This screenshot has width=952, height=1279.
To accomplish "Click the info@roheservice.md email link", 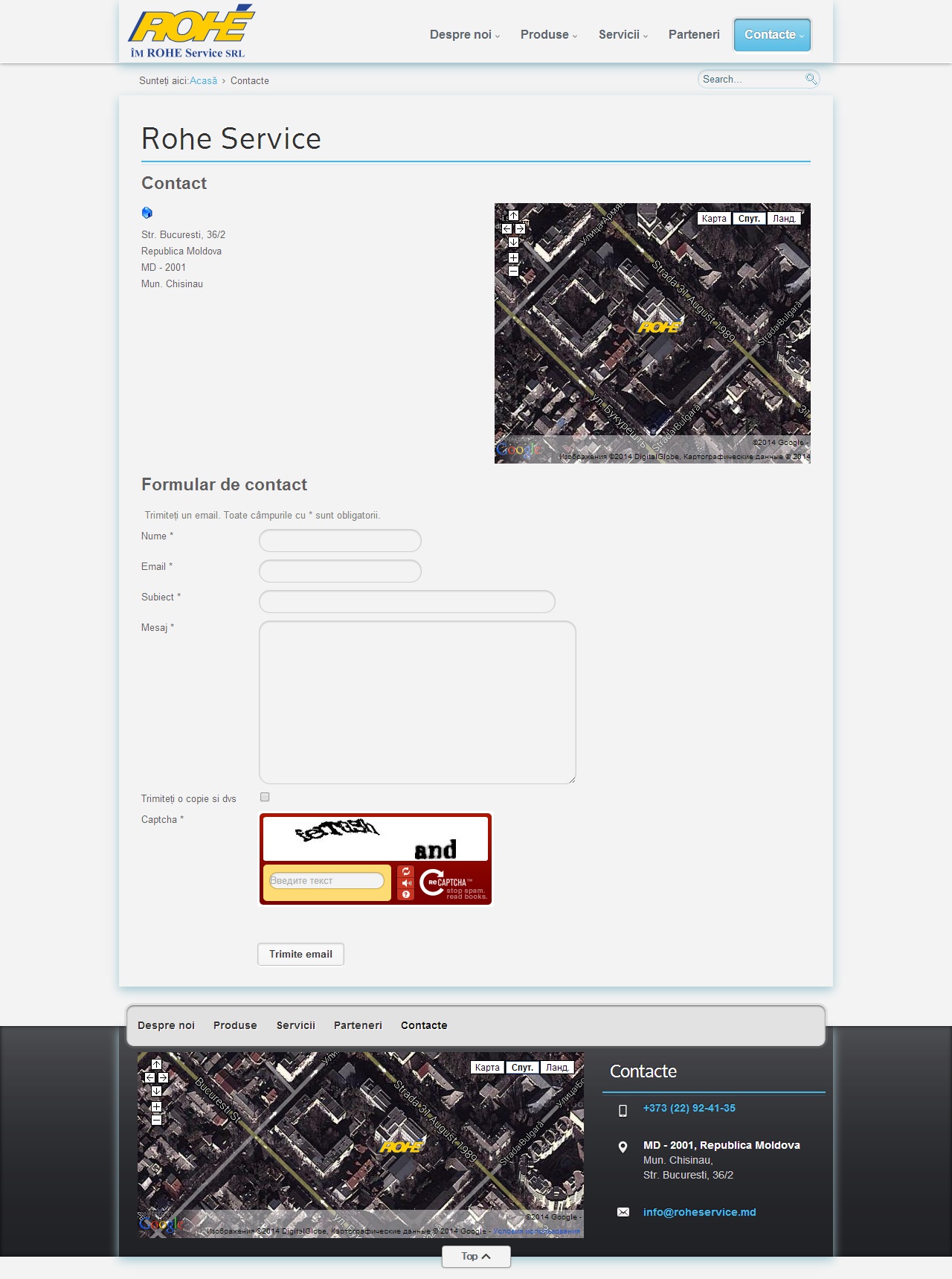I will (x=699, y=1212).
